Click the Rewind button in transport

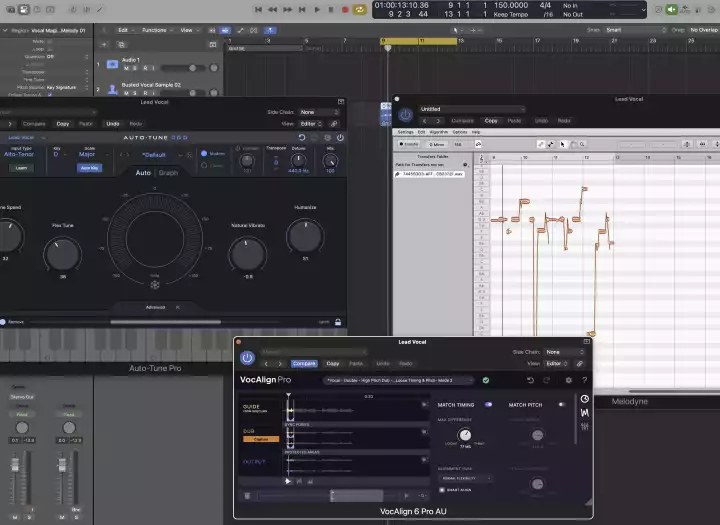tap(273, 9)
